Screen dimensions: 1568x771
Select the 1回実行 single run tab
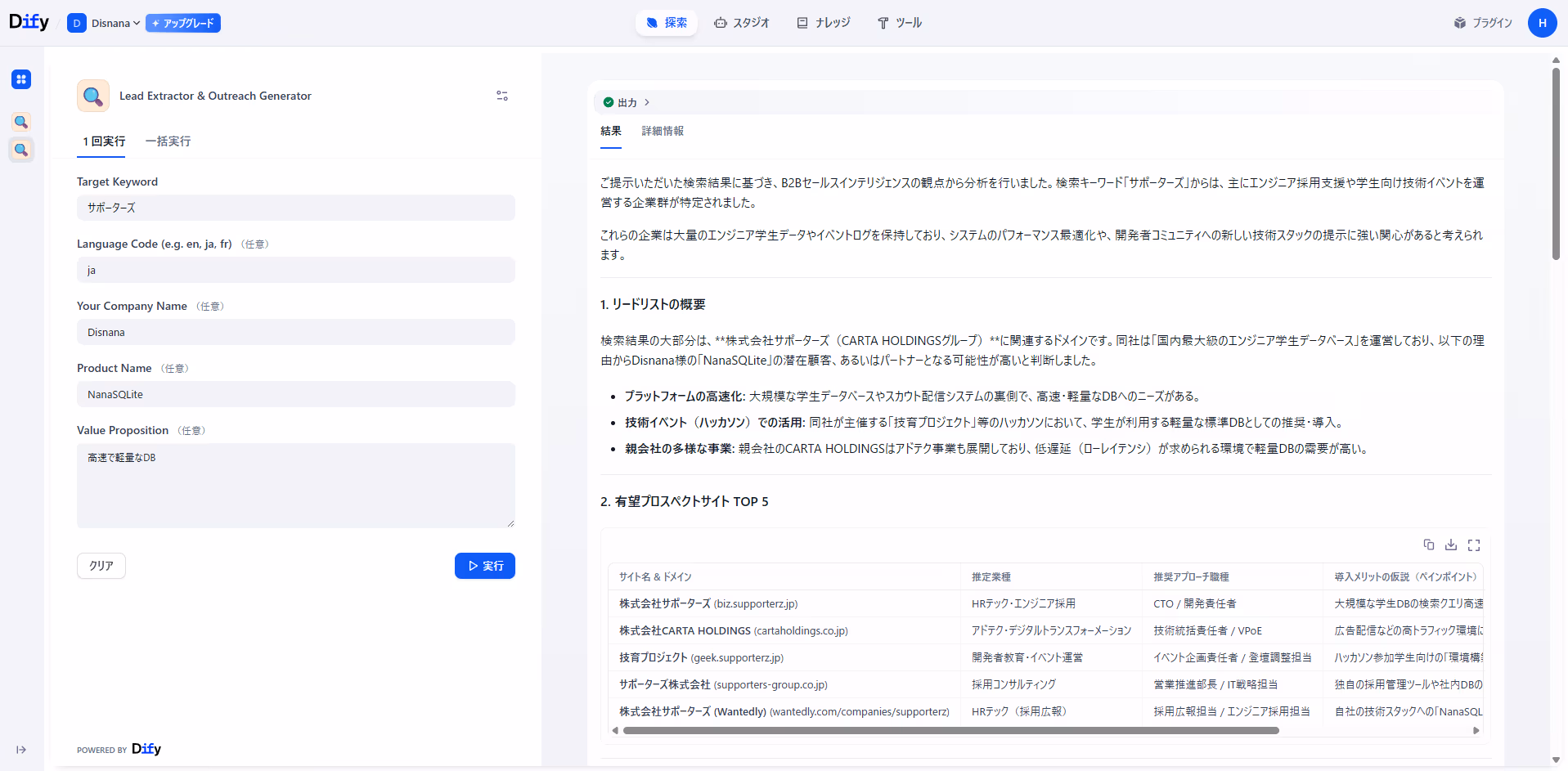tap(104, 141)
